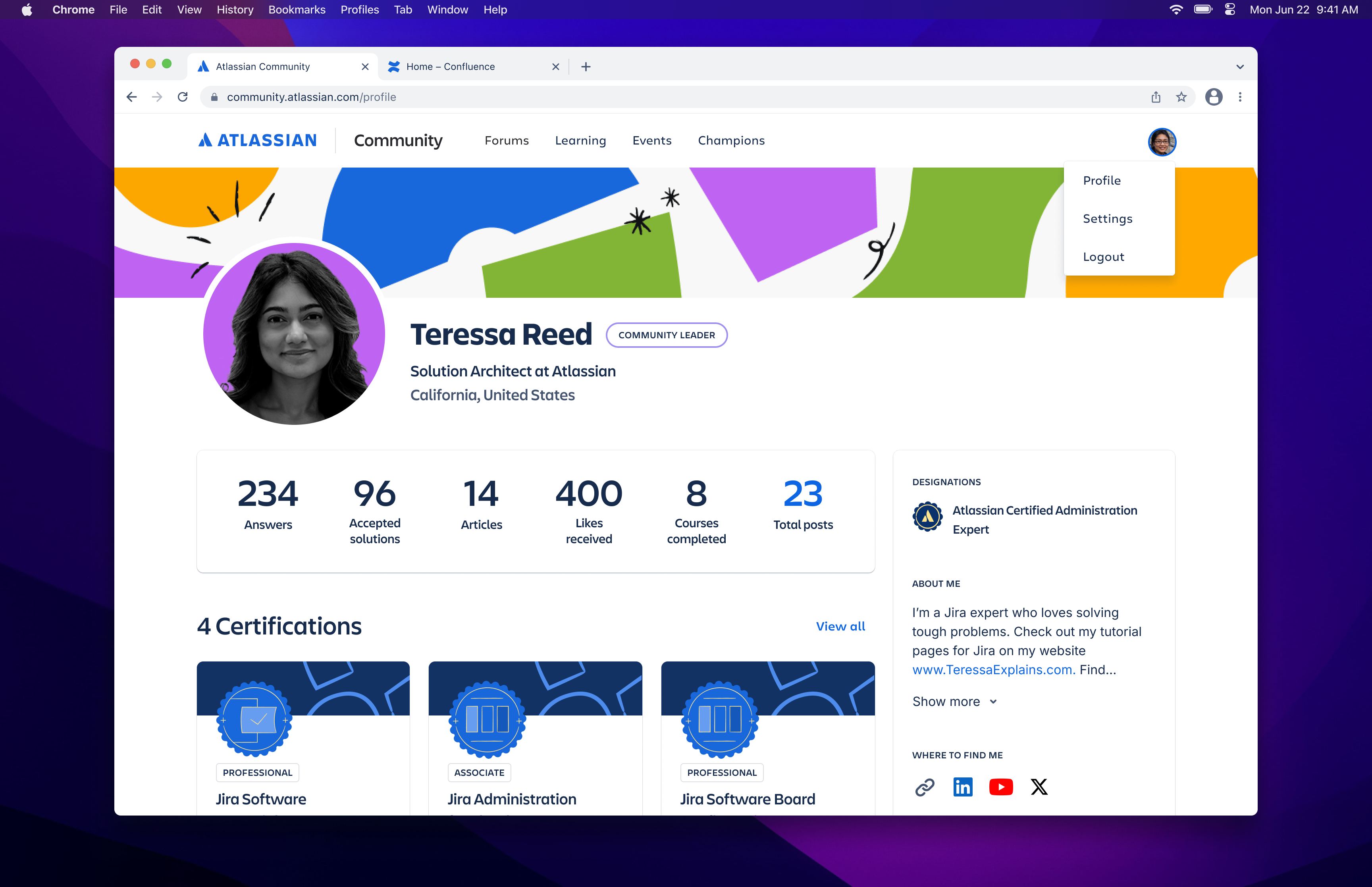The height and width of the screenshot is (887, 1372).
Task: Click the Community Leader badge
Action: click(x=666, y=335)
